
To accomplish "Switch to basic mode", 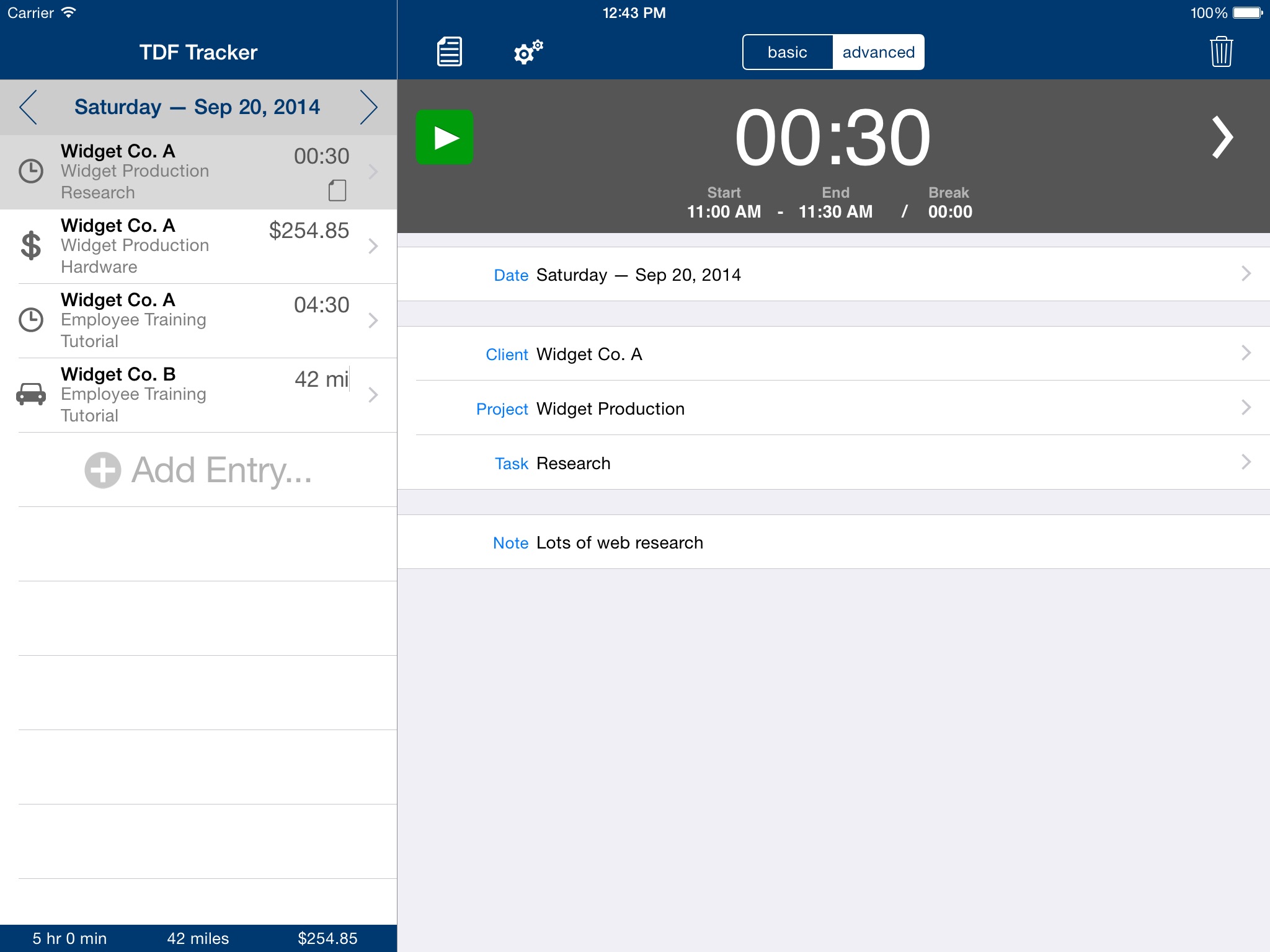I will pos(788,52).
